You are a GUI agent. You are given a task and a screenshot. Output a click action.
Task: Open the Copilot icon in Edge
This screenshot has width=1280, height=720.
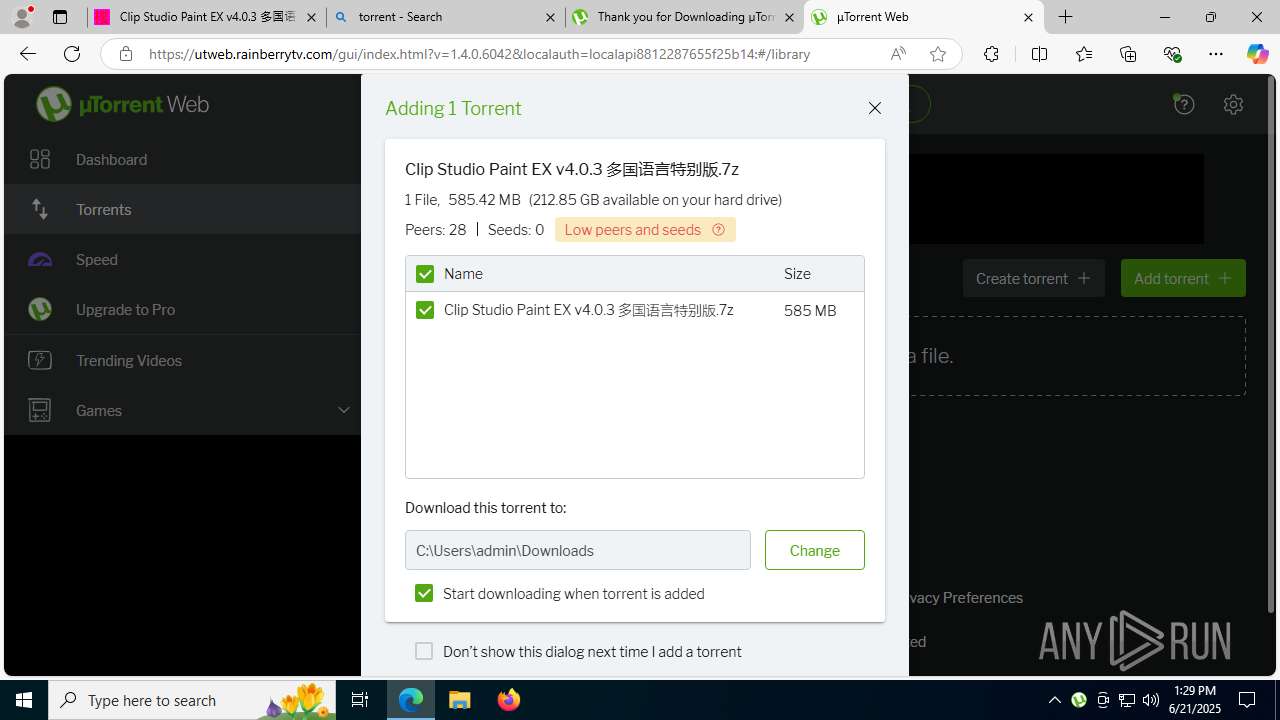pyautogui.click(x=1257, y=54)
